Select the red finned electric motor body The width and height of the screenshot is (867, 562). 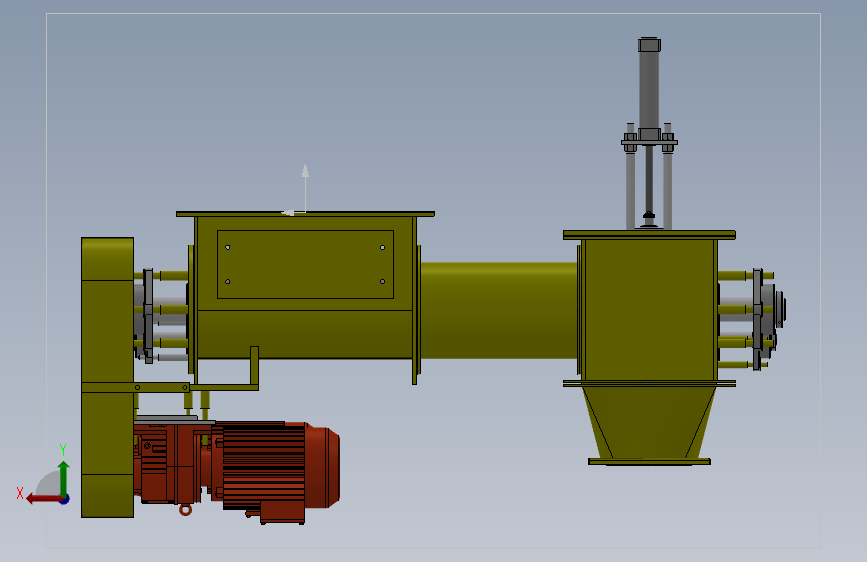tap(264, 465)
